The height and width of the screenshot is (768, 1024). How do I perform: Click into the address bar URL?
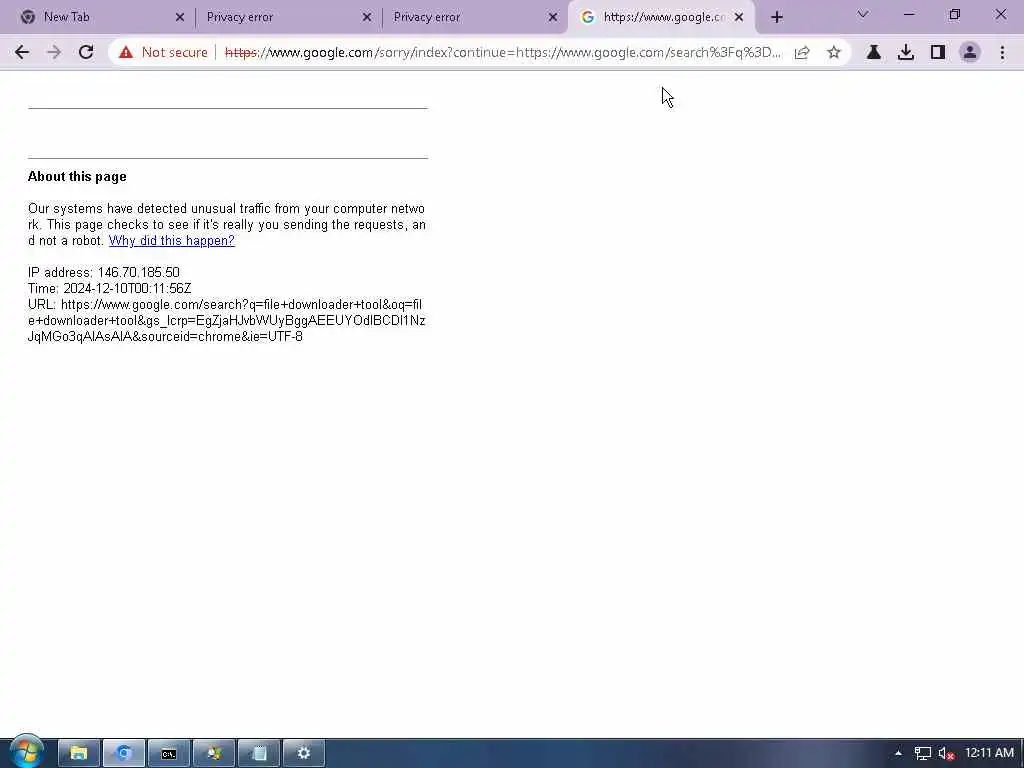click(503, 52)
